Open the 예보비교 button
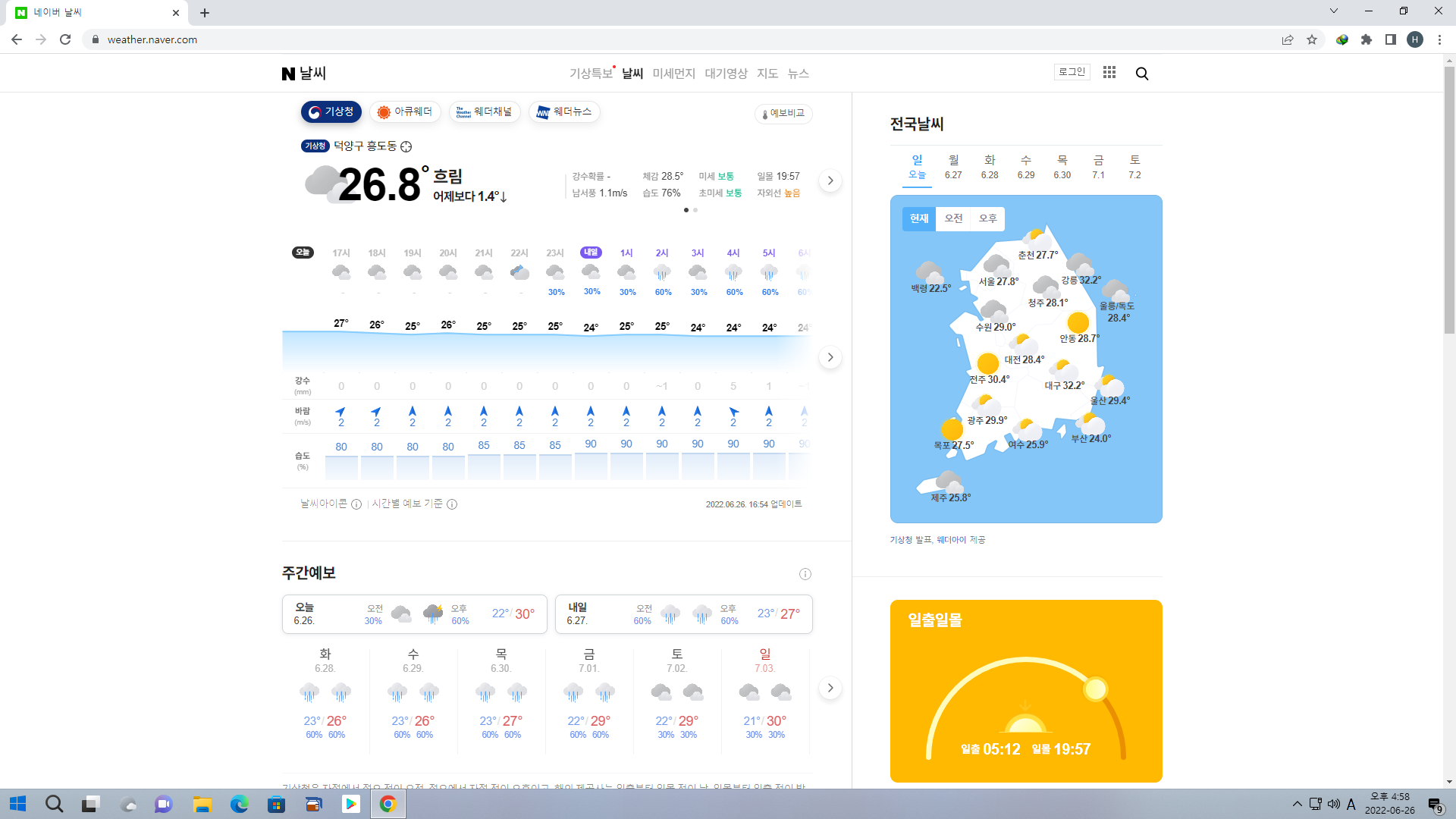Image resolution: width=1456 pixels, height=819 pixels. point(783,114)
